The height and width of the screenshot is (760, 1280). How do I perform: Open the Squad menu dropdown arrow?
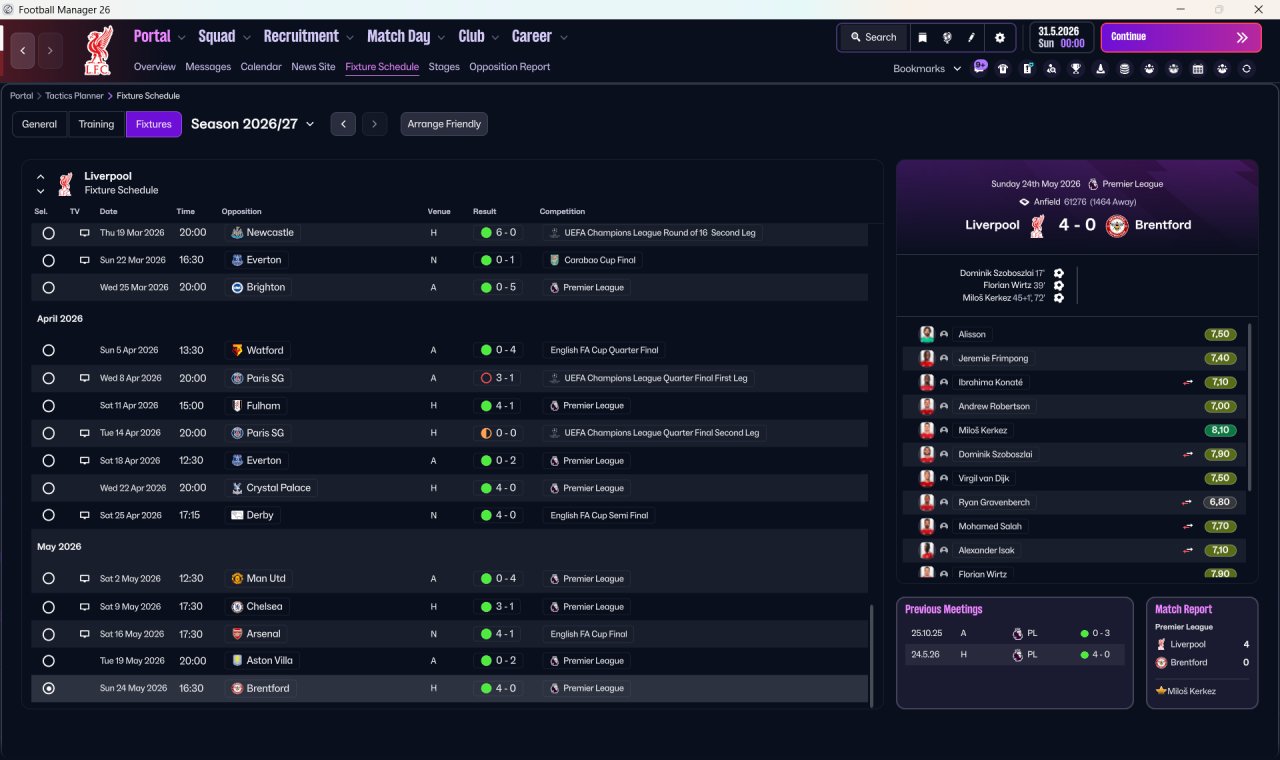[246, 38]
